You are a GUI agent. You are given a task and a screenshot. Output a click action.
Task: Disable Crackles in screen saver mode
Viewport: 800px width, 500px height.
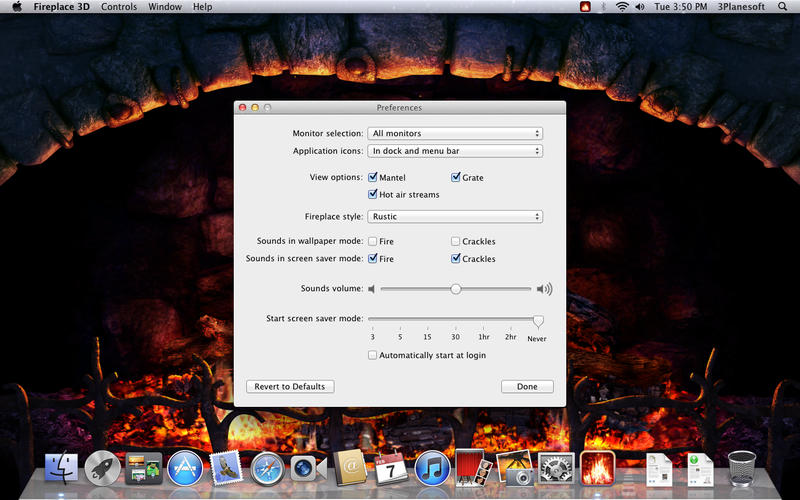[x=456, y=258]
